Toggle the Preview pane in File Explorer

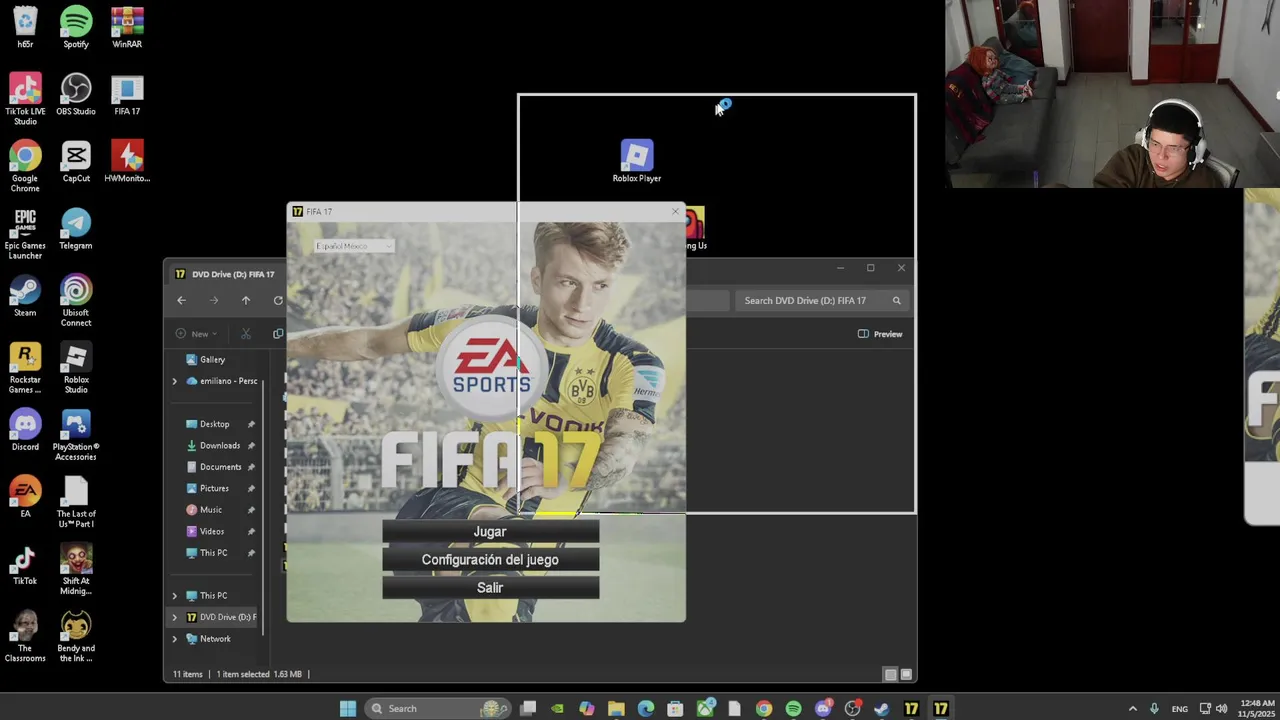click(880, 334)
